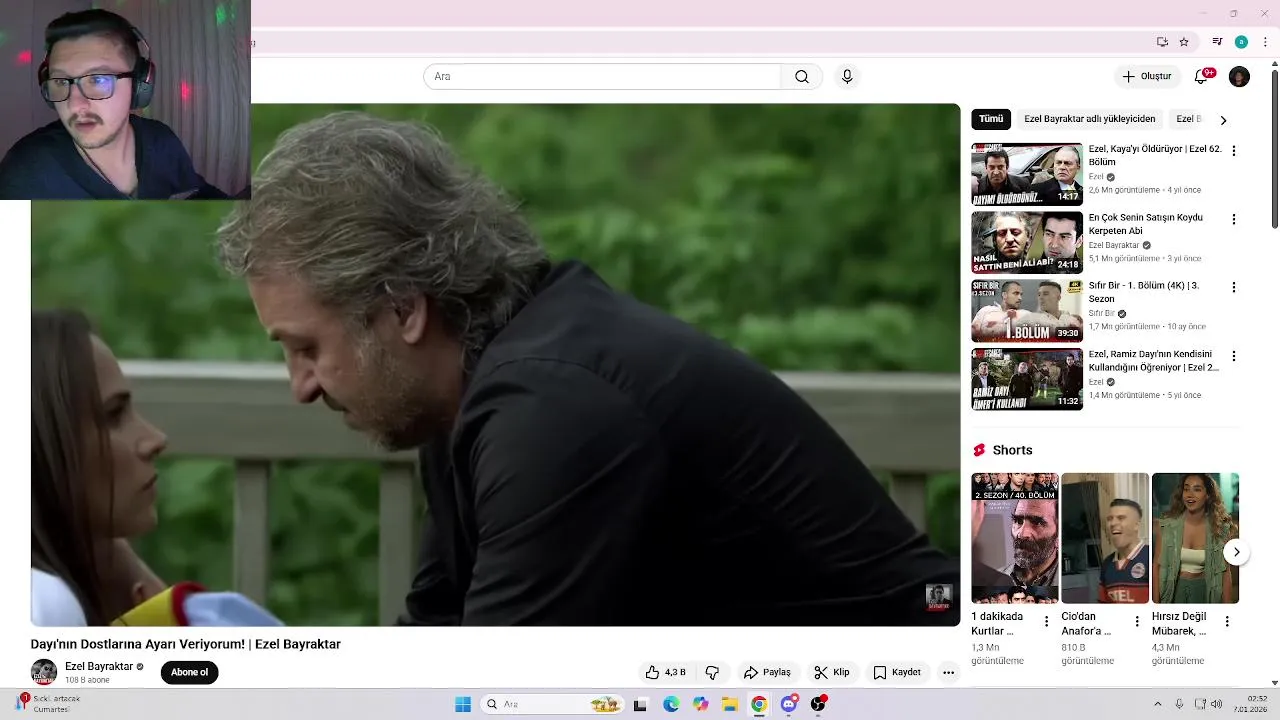
Task: Open the Windows Start menu
Action: pos(463,704)
